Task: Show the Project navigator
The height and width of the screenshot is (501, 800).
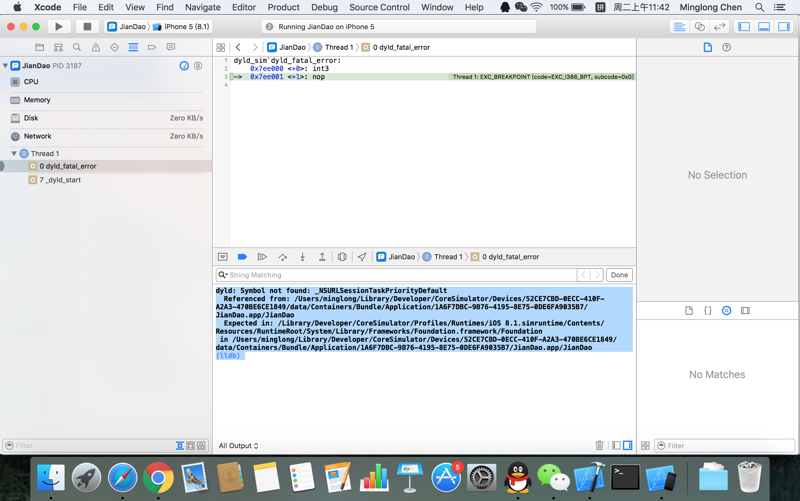Action: (39, 47)
